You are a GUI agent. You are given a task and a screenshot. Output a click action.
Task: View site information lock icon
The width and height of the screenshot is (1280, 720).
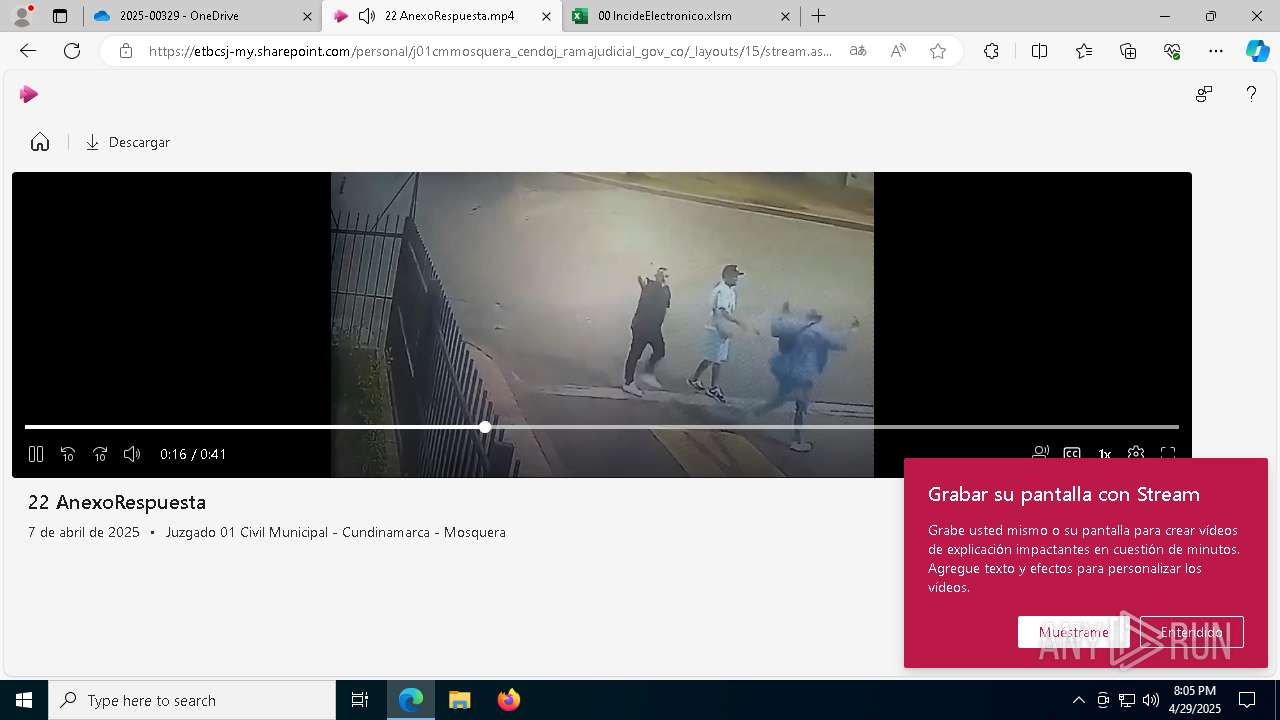pos(126,51)
